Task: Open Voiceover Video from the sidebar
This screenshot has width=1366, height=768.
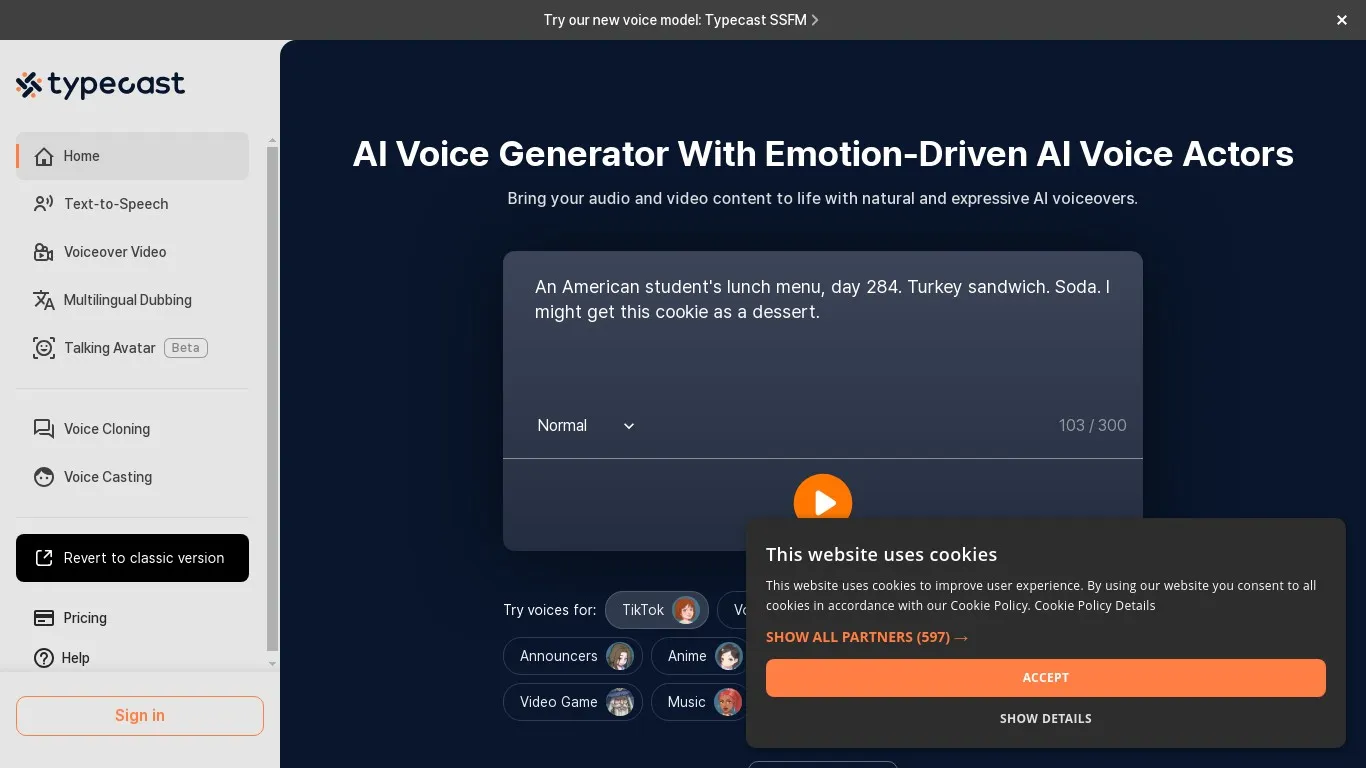Action: point(44,252)
